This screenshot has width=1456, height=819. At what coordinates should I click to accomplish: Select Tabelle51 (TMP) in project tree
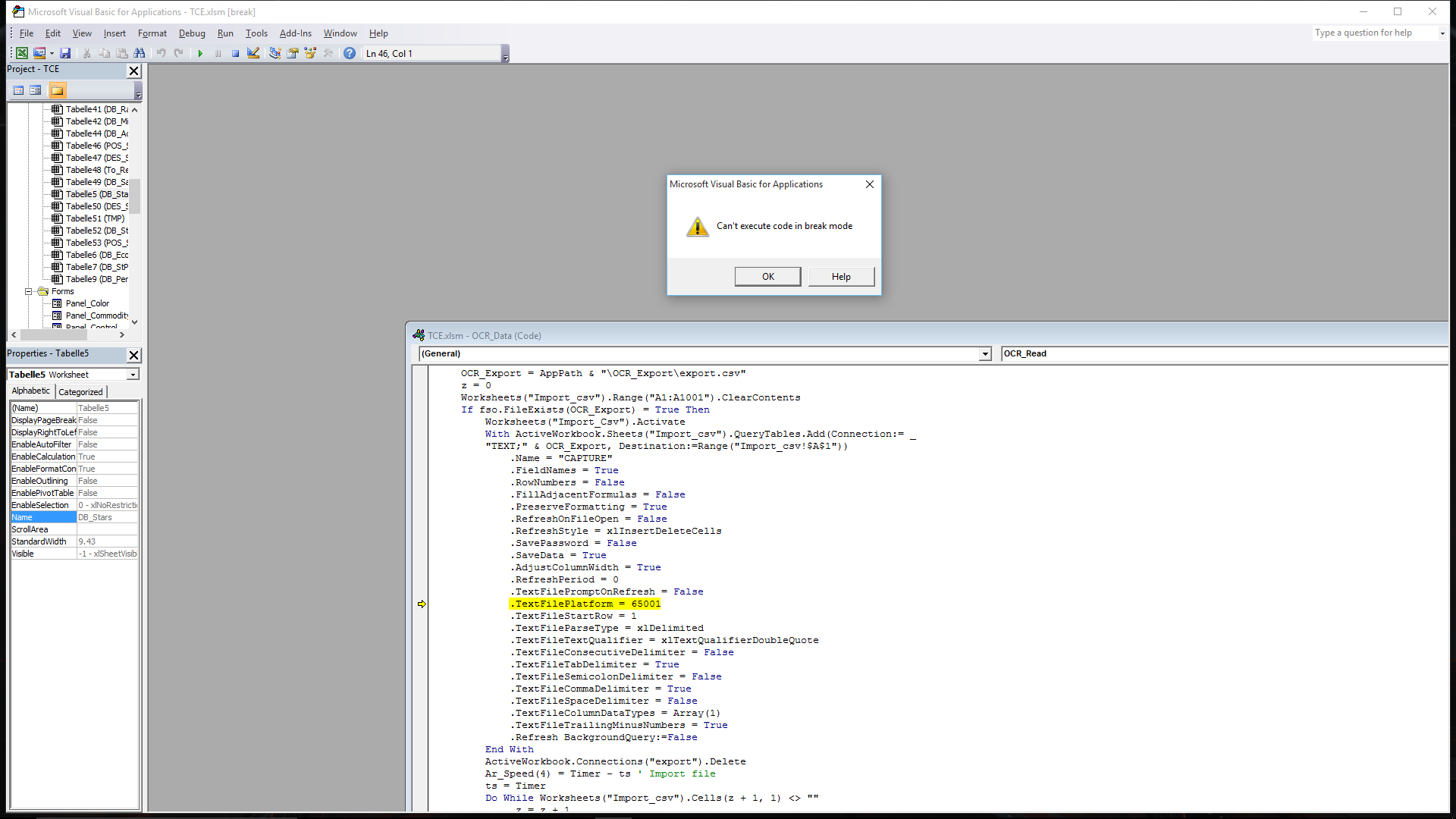95,218
